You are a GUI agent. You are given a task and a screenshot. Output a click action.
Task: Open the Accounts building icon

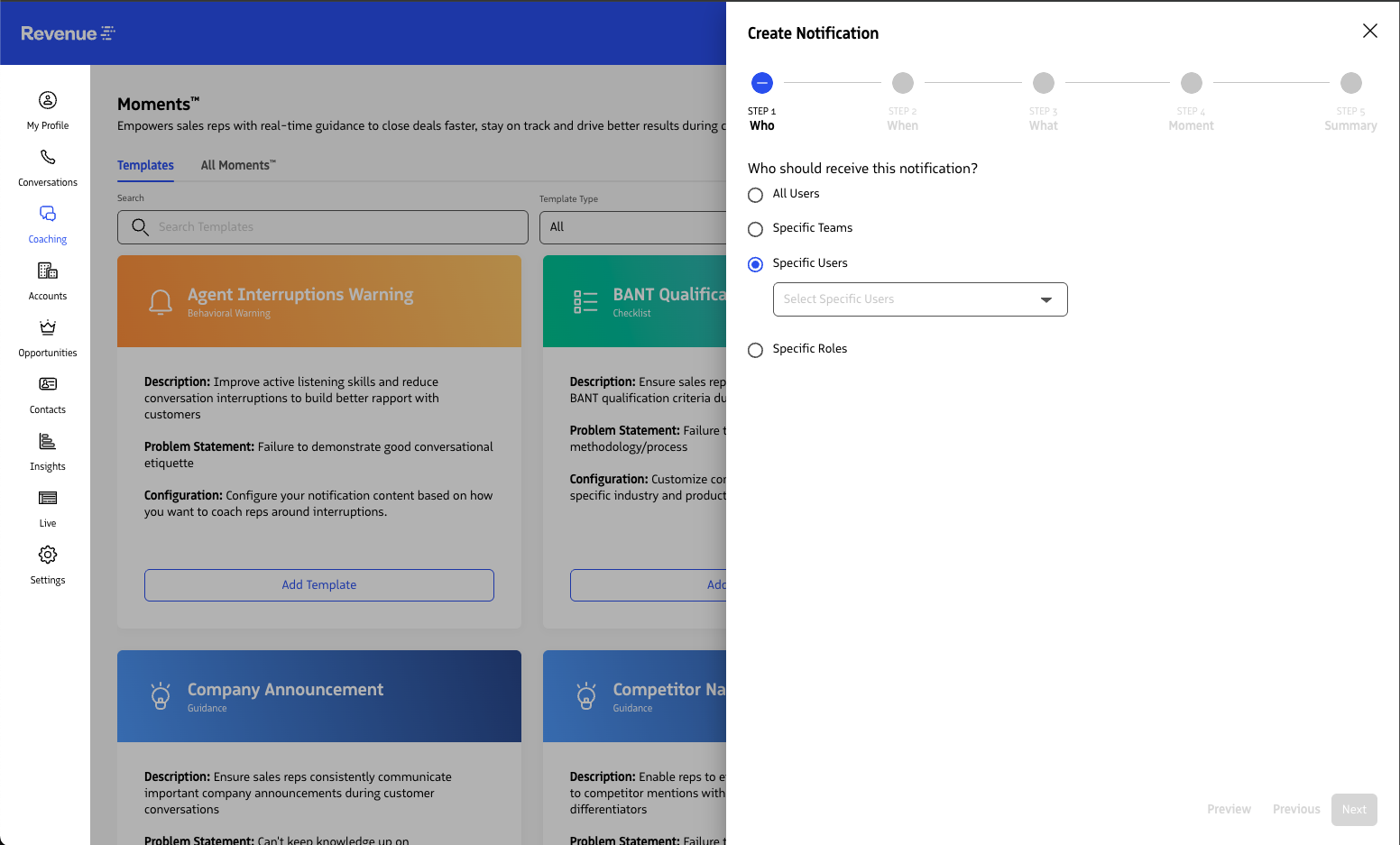[x=48, y=271]
